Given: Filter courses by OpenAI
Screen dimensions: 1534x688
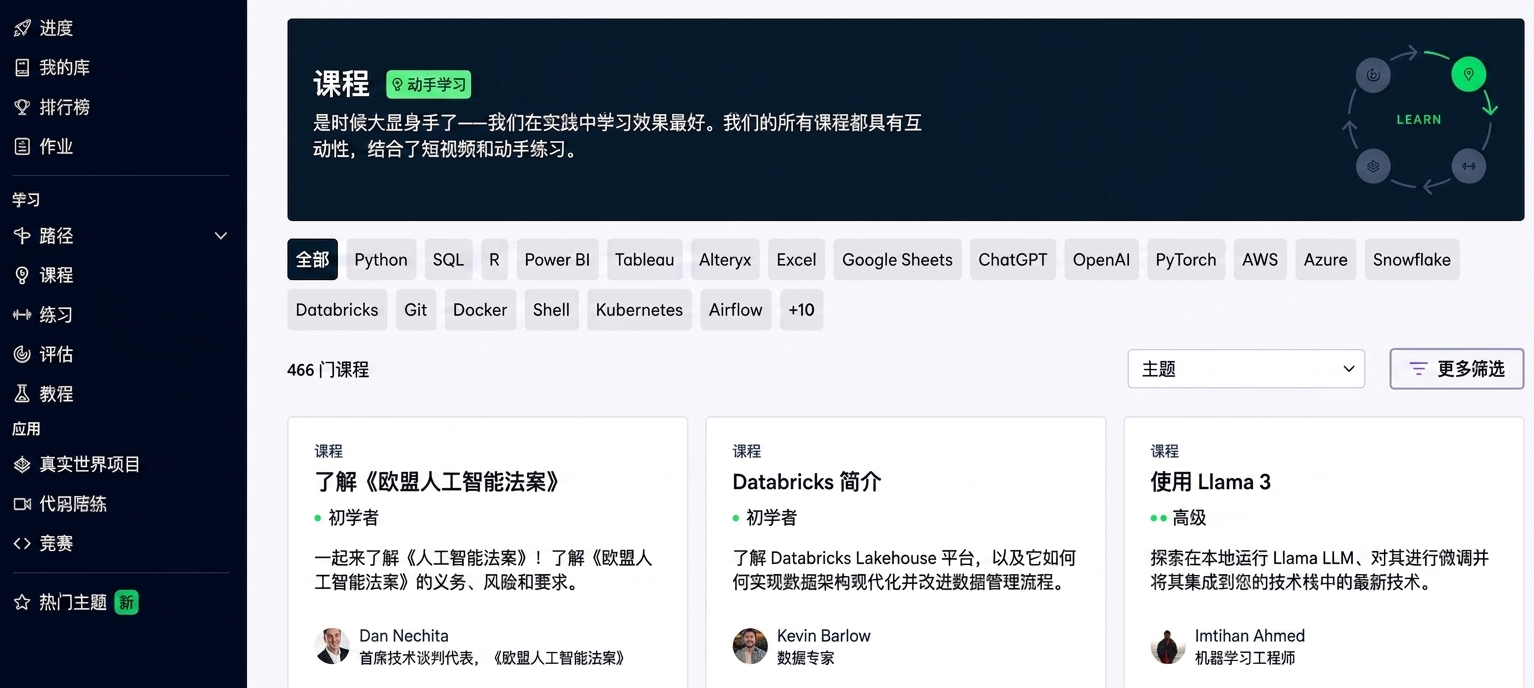Looking at the screenshot, I should coord(1101,260).
